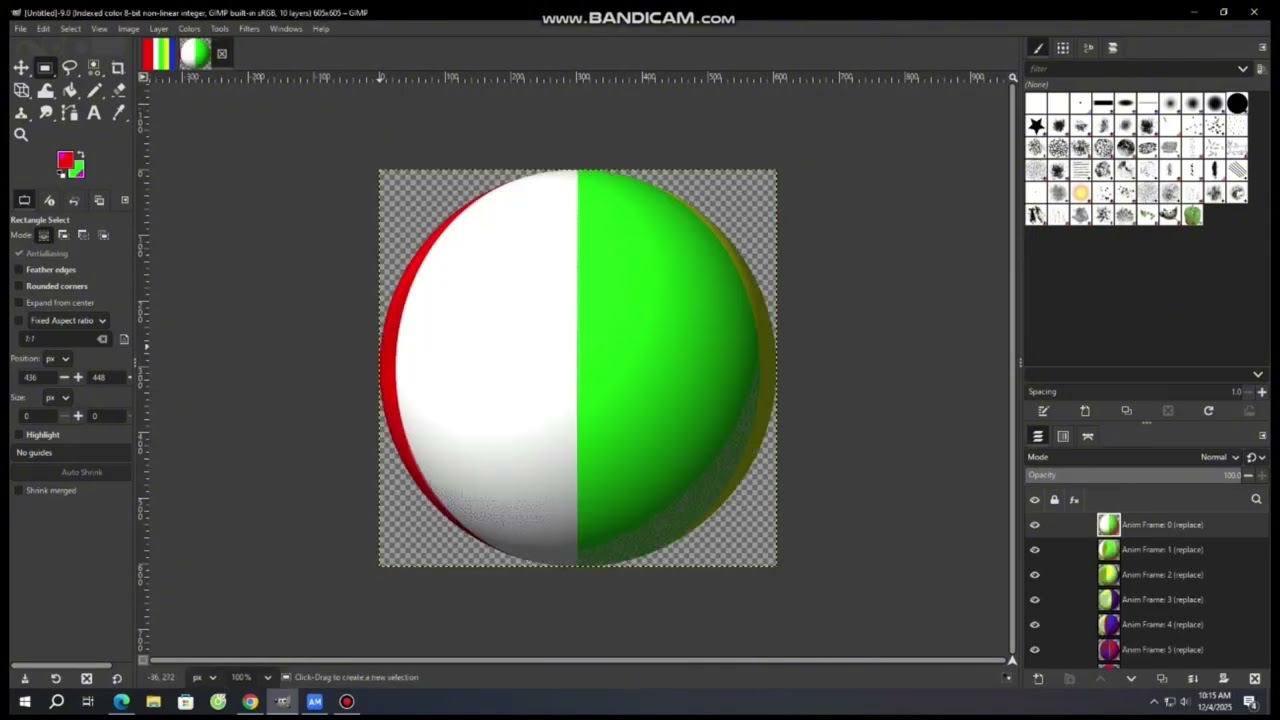Open the Tool Options tab
Screen dimensions: 1280x720
[x=25, y=200]
